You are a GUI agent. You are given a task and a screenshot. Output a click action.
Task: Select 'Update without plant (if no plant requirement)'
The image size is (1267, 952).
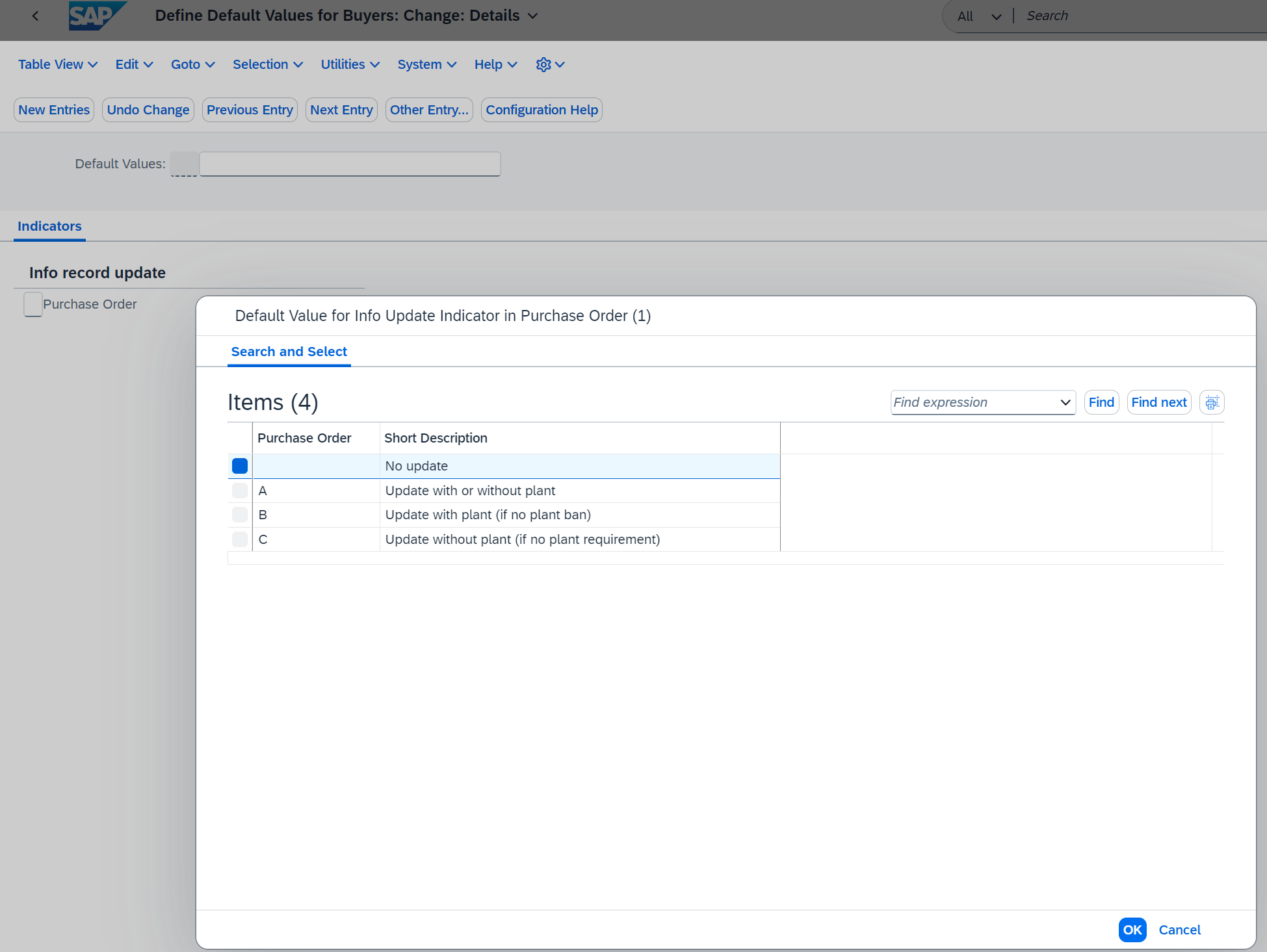point(580,539)
